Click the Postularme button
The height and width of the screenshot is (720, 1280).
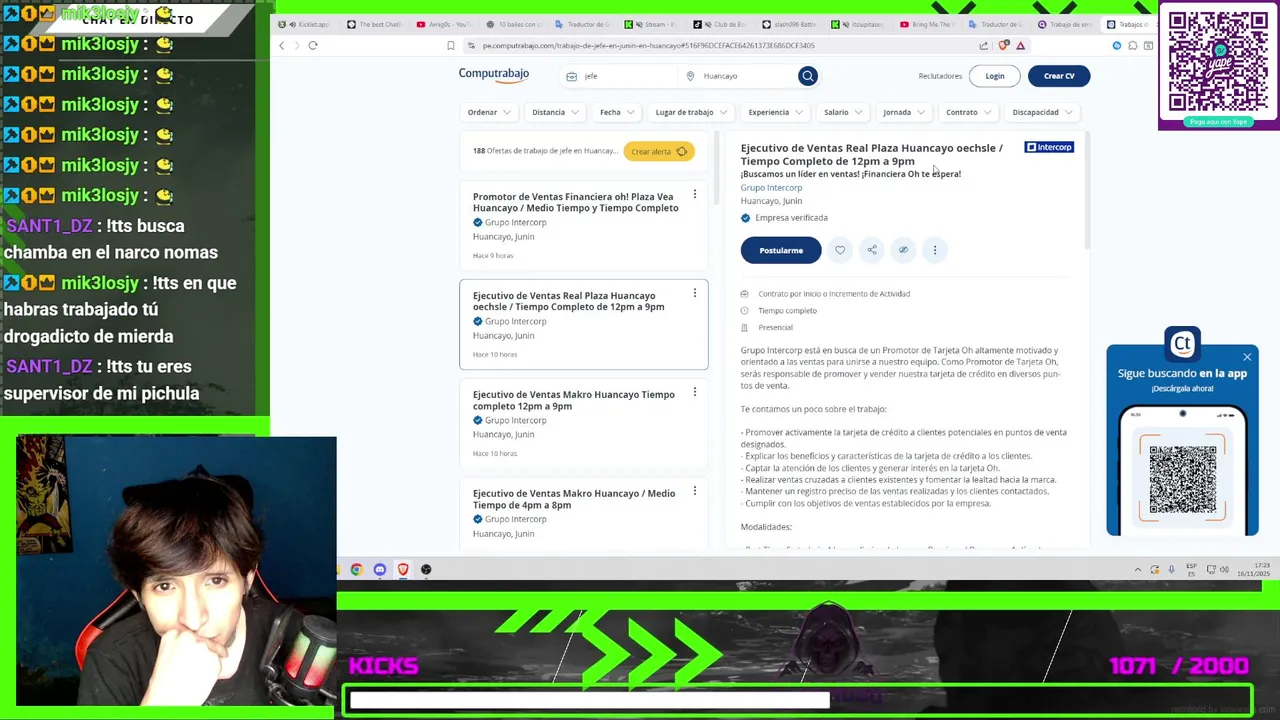click(x=781, y=250)
